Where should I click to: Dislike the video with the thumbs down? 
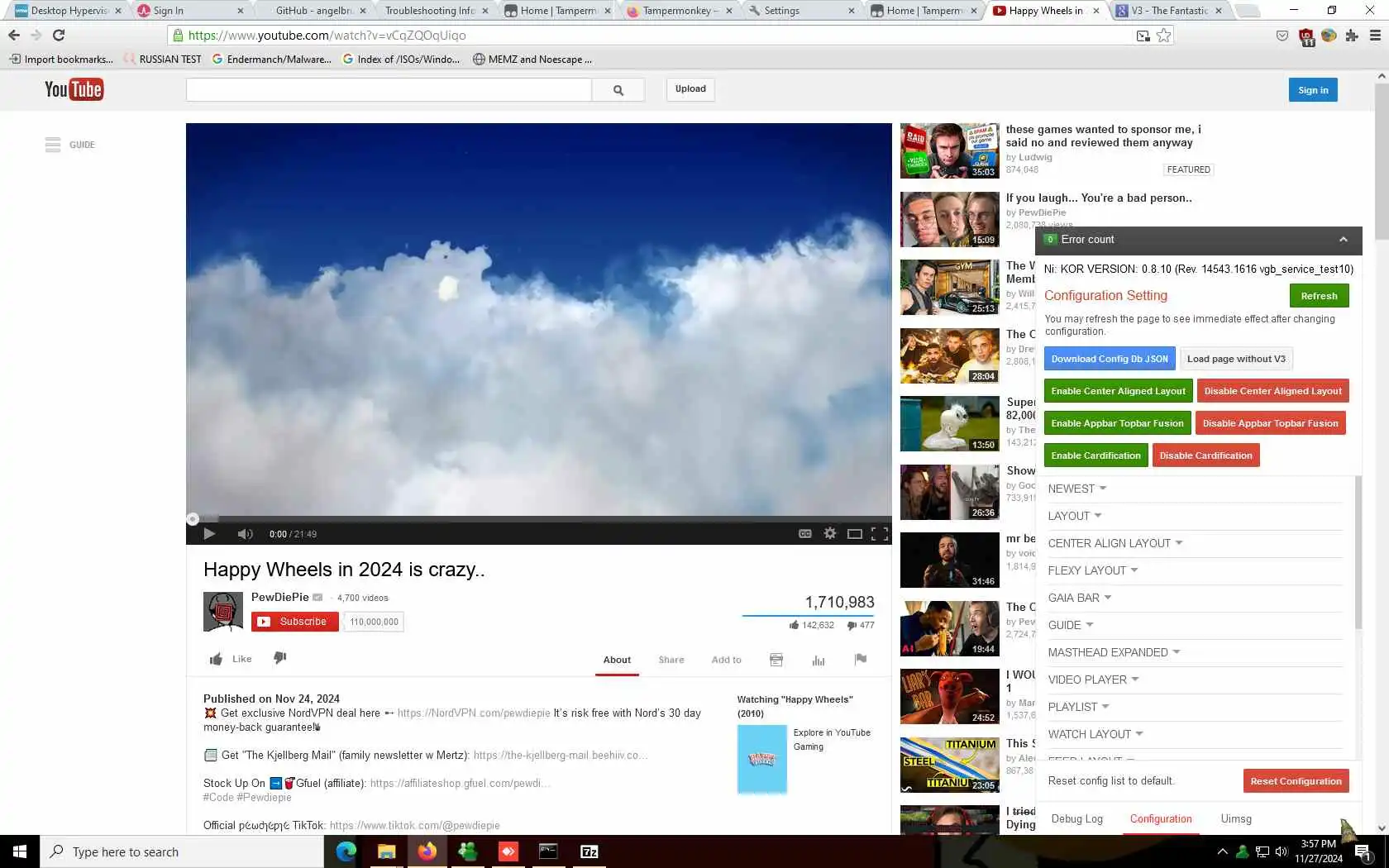pyautogui.click(x=280, y=658)
